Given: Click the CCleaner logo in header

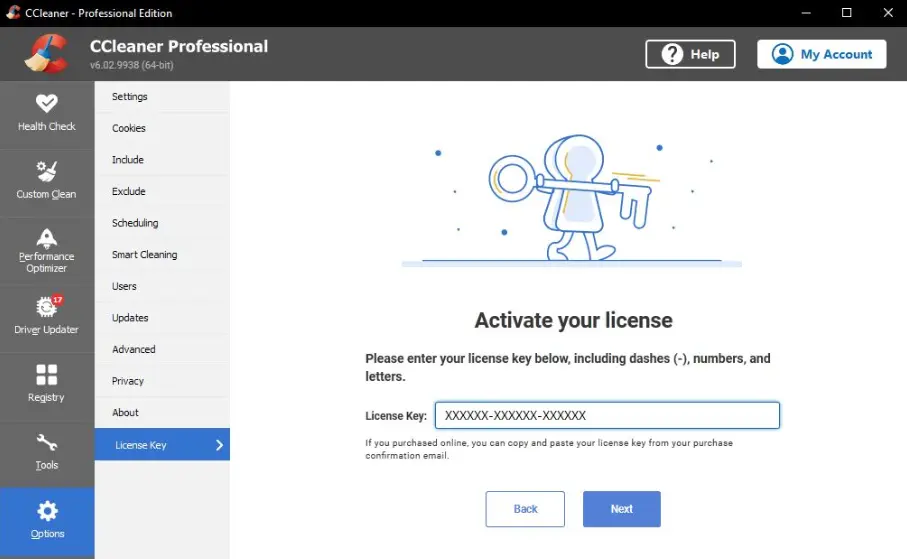Looking at the screenshot, I should tap(47, 53).
